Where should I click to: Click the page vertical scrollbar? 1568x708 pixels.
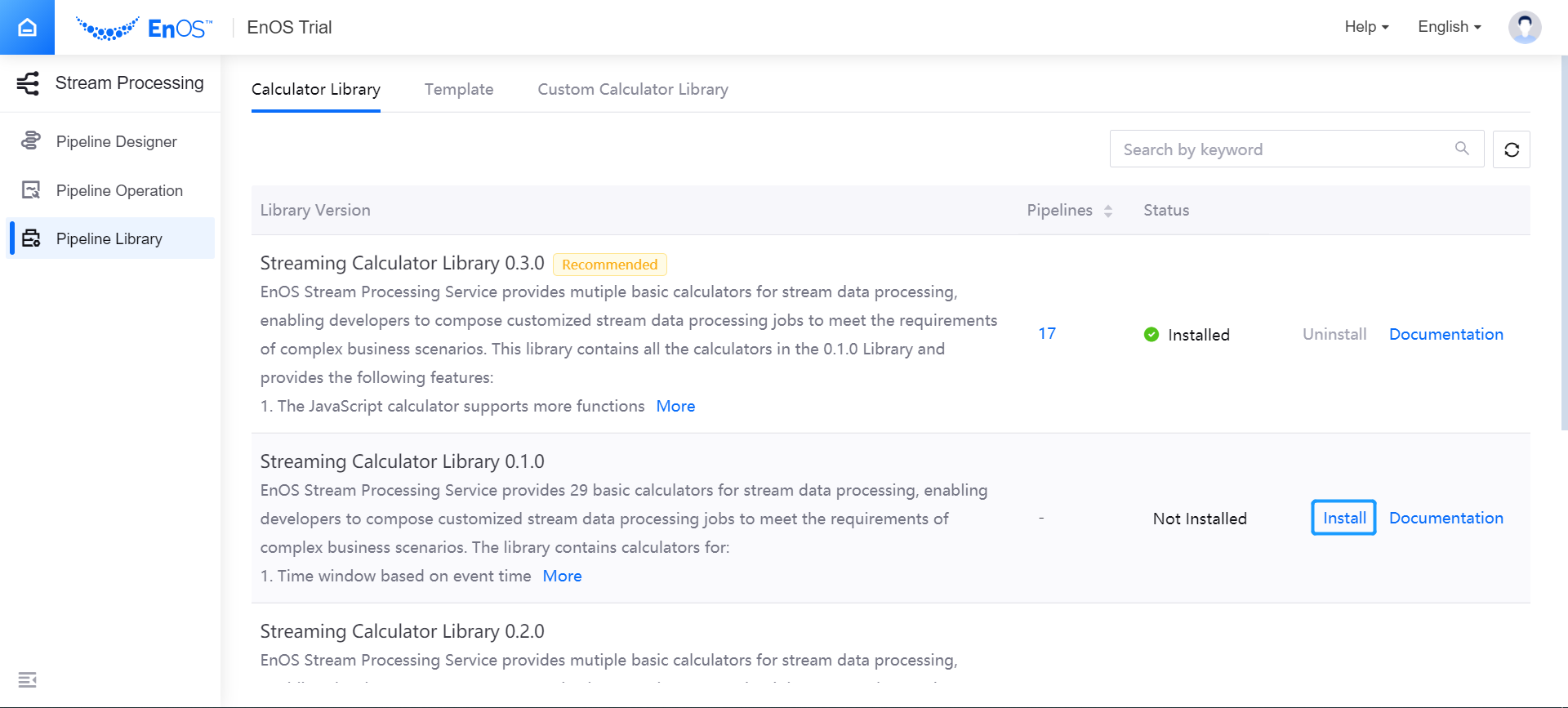tap(1564, 243)
